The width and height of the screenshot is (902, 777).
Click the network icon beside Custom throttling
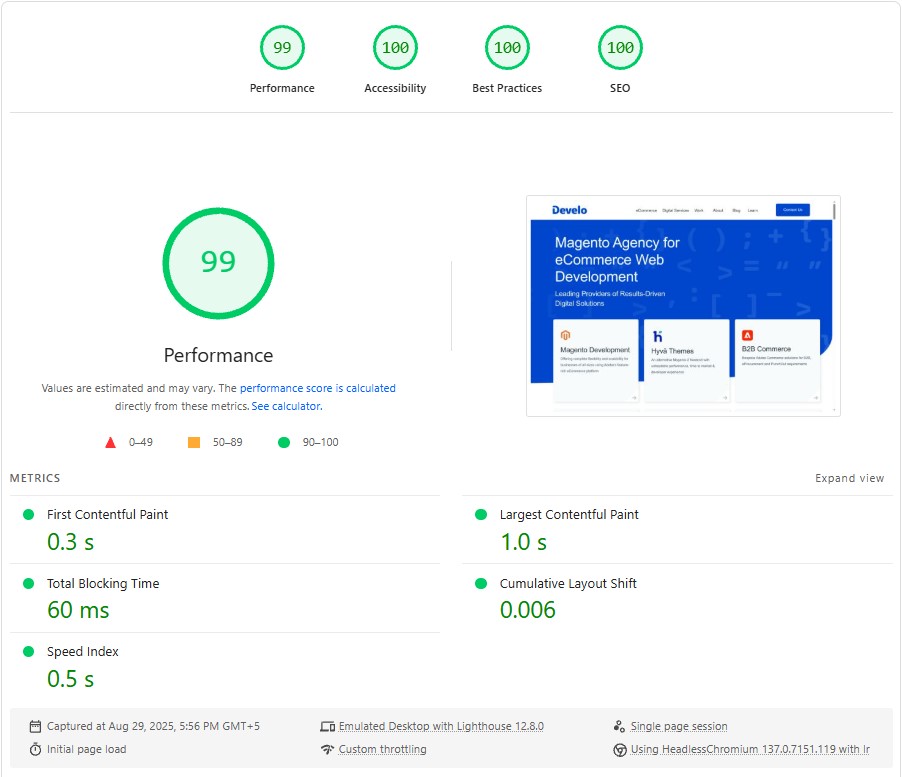click(327, 749)
